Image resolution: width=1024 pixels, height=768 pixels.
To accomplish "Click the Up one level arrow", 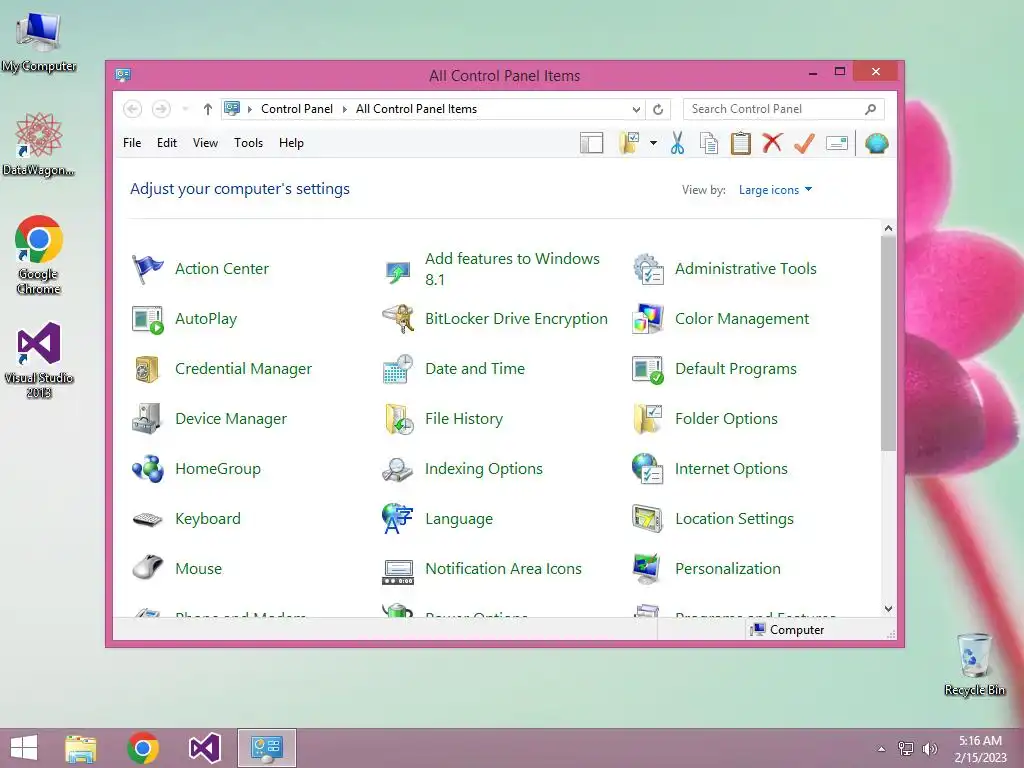I will click(x=208, y=109).
